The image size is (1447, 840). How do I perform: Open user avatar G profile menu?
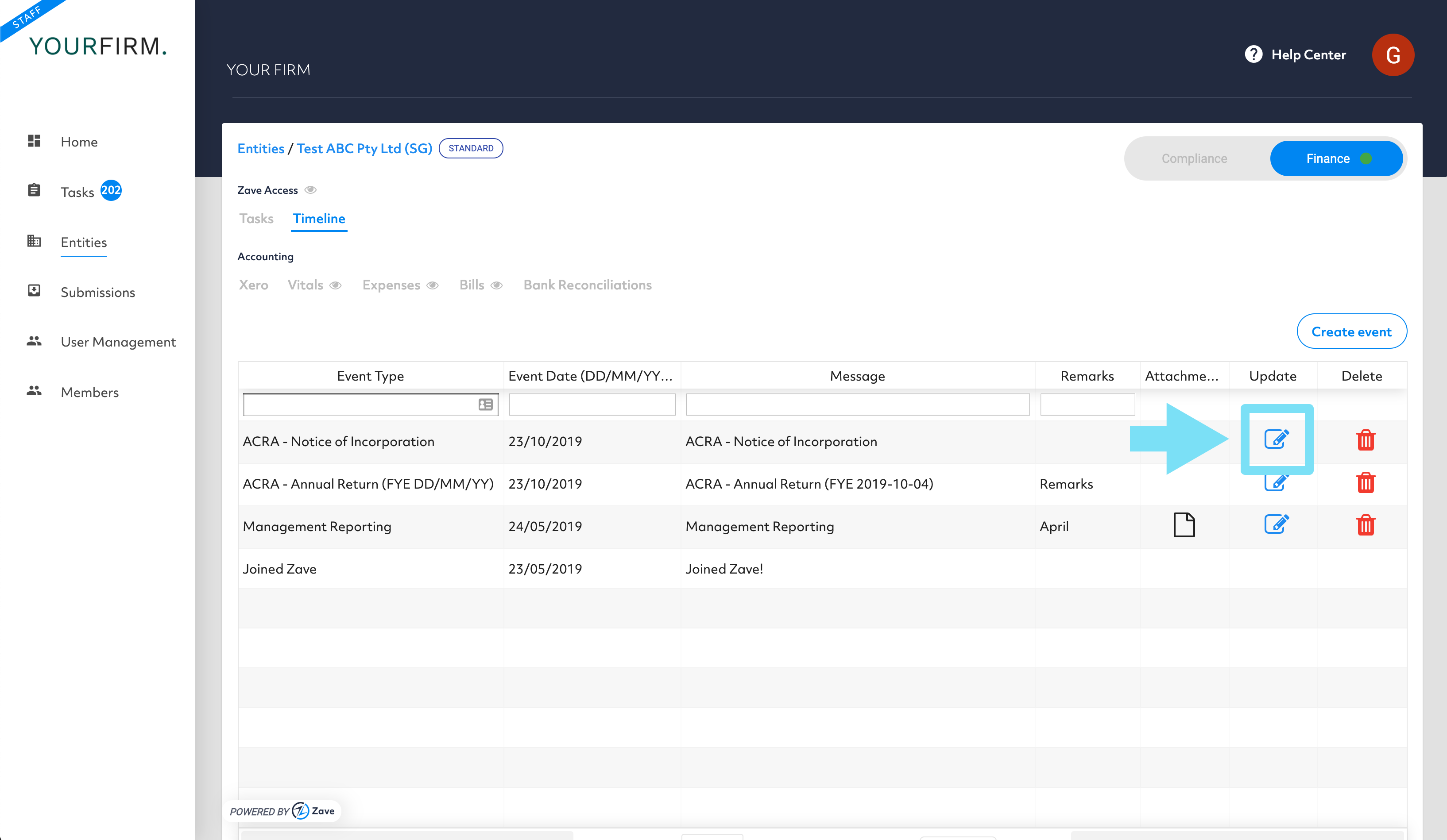pos(1393,55)
